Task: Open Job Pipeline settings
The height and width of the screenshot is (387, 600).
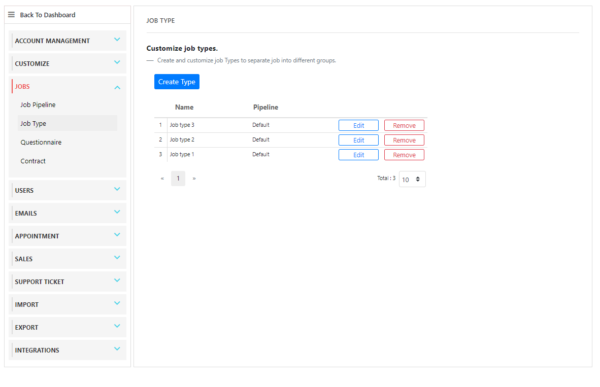Action: click(38, 105)
